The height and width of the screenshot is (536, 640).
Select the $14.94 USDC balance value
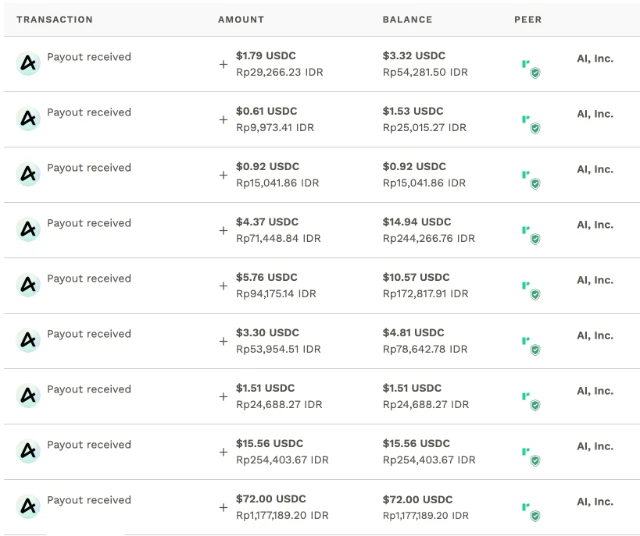[416, 222]
